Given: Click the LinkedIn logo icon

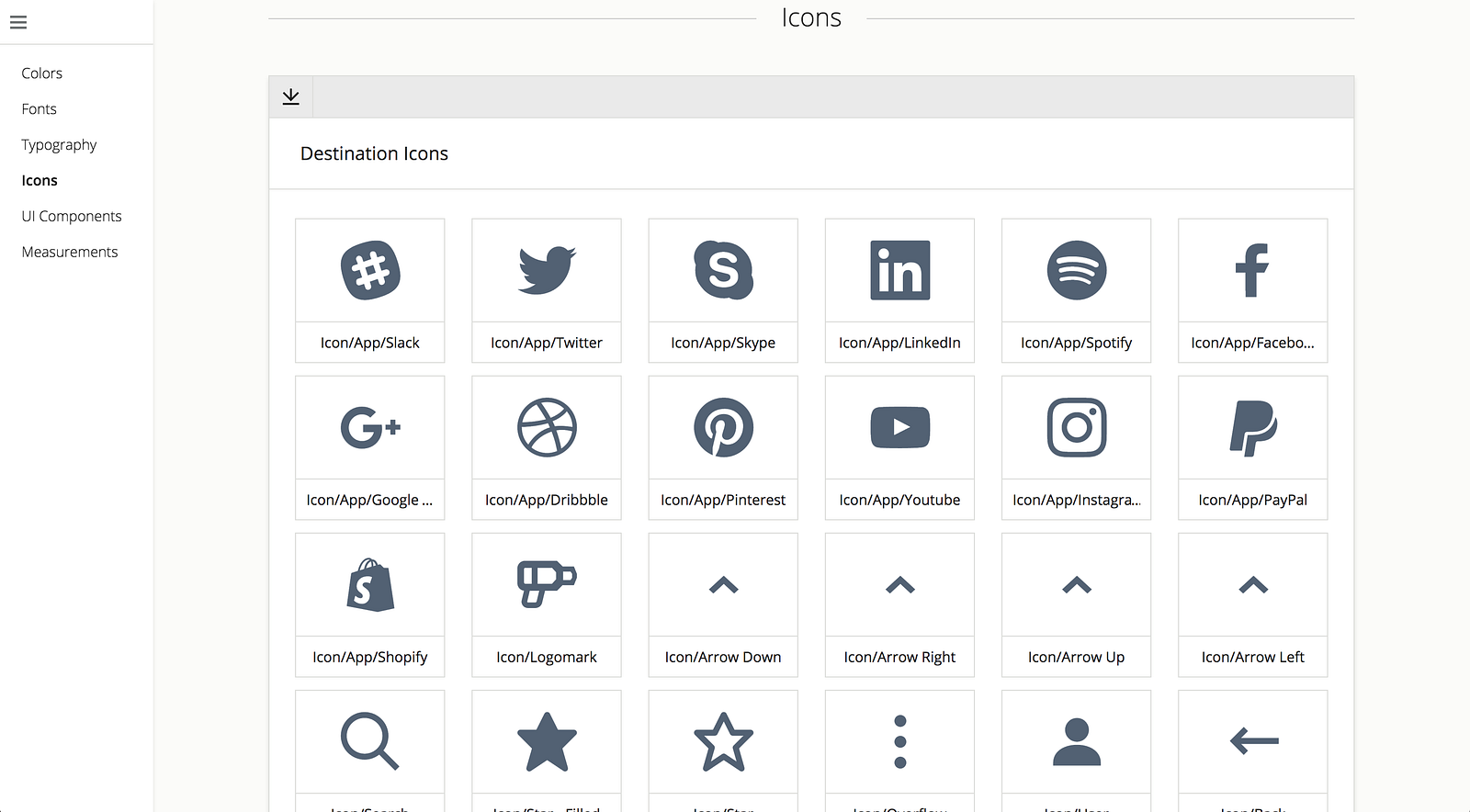Looking at the screenshot, I should point(900,270).
